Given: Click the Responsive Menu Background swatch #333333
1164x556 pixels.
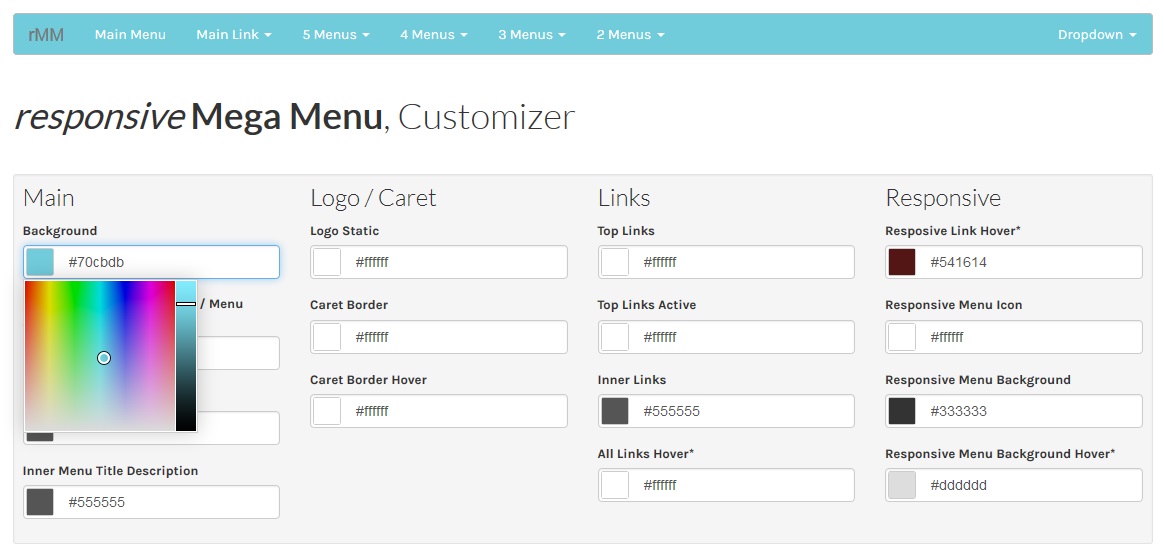Looking at the screenshot, I should [x=902, y=411].
